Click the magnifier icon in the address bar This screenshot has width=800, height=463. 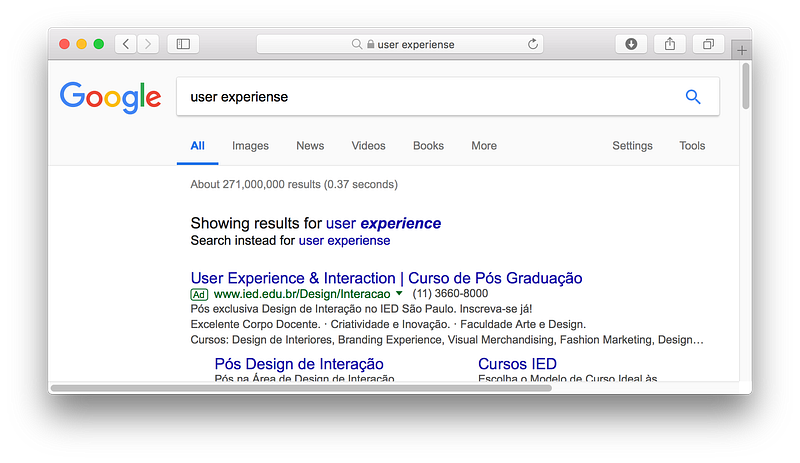point(357,44)
